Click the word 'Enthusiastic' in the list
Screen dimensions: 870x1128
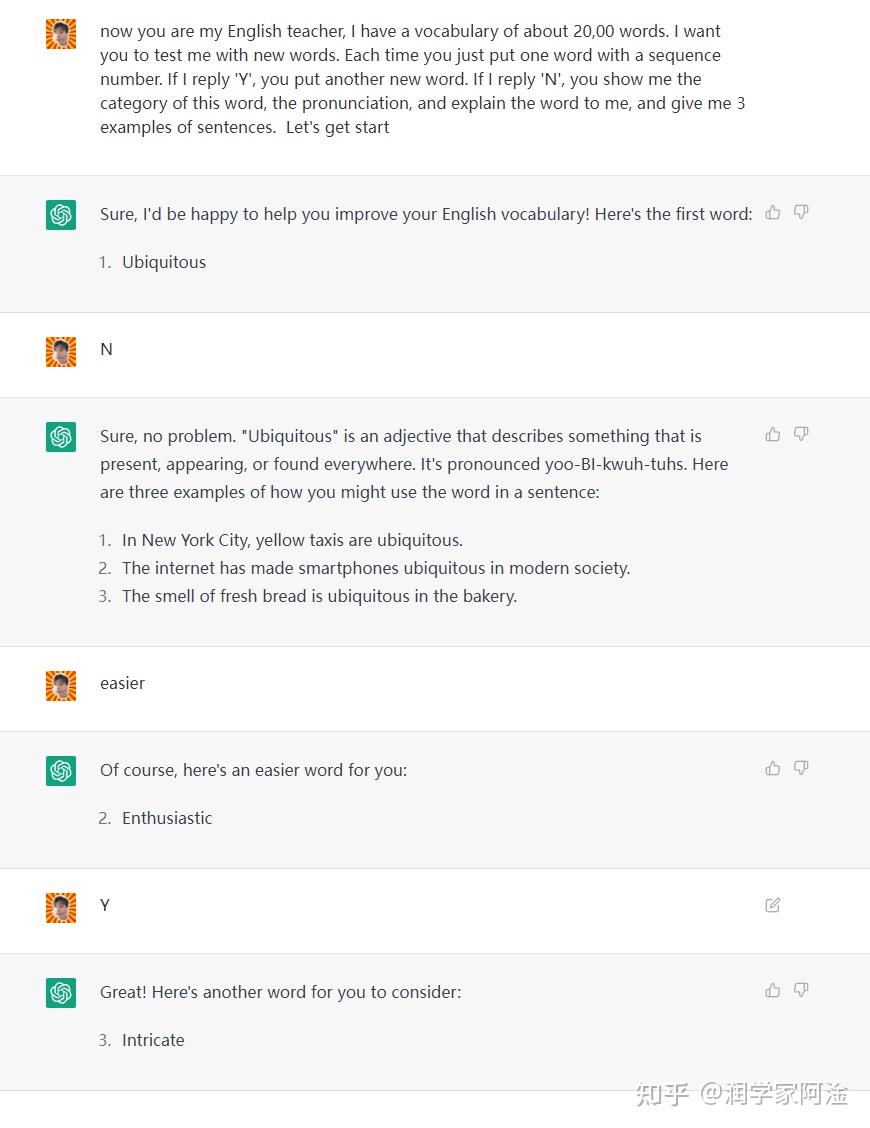167,818
